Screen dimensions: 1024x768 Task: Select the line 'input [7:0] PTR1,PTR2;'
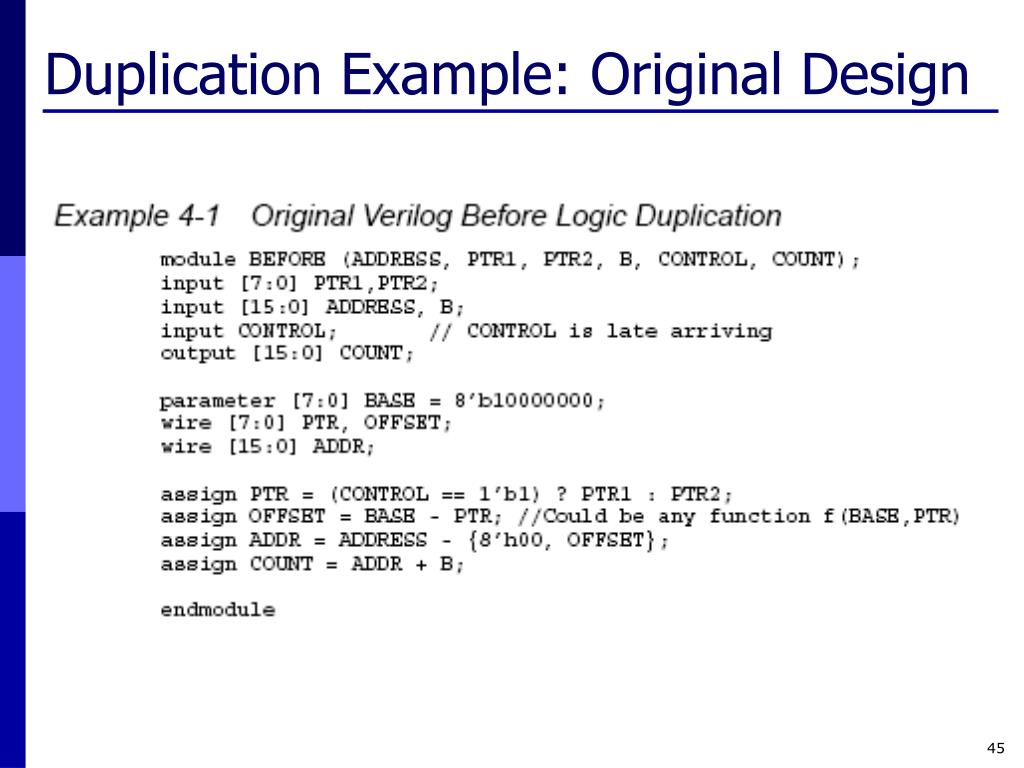coord(299,283)
